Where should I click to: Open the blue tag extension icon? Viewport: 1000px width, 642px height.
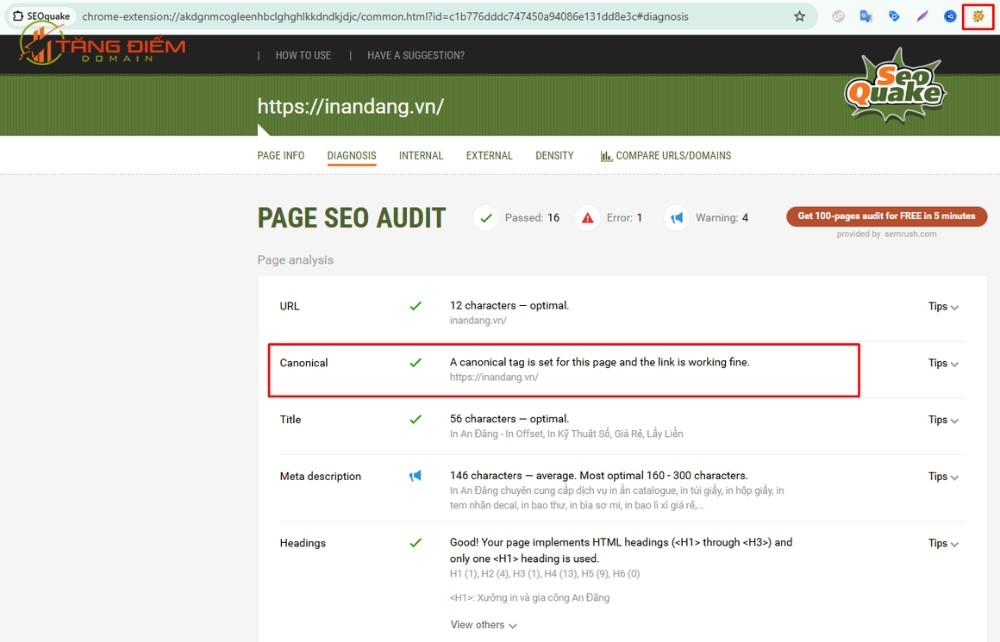coord(893,17)
